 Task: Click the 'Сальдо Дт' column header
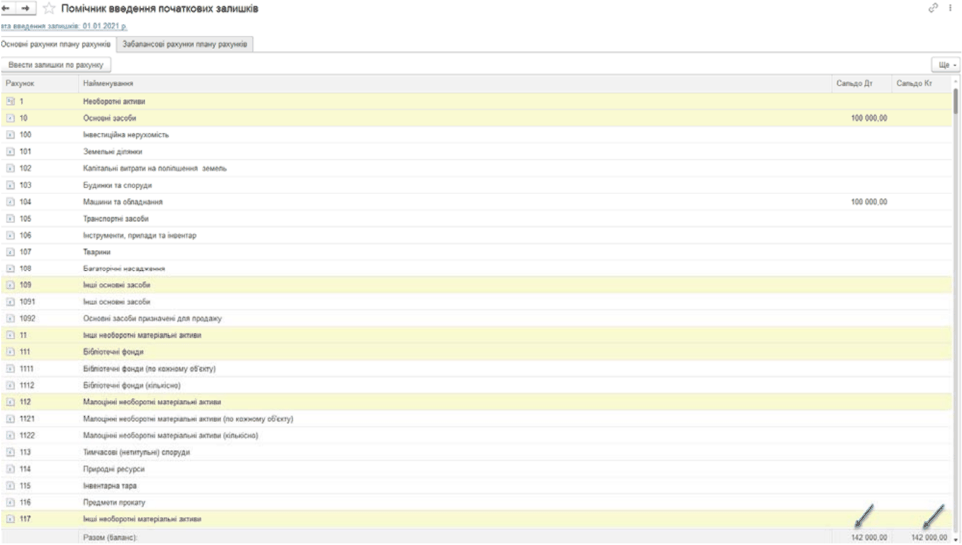854,83
